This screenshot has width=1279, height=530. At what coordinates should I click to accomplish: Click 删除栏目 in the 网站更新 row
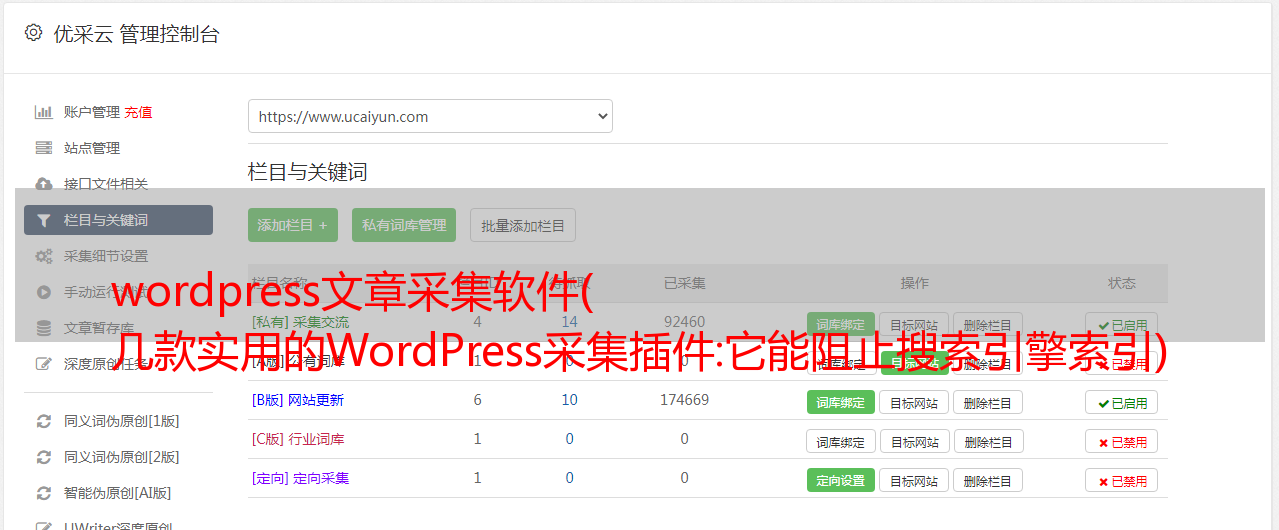coord(988,402)
